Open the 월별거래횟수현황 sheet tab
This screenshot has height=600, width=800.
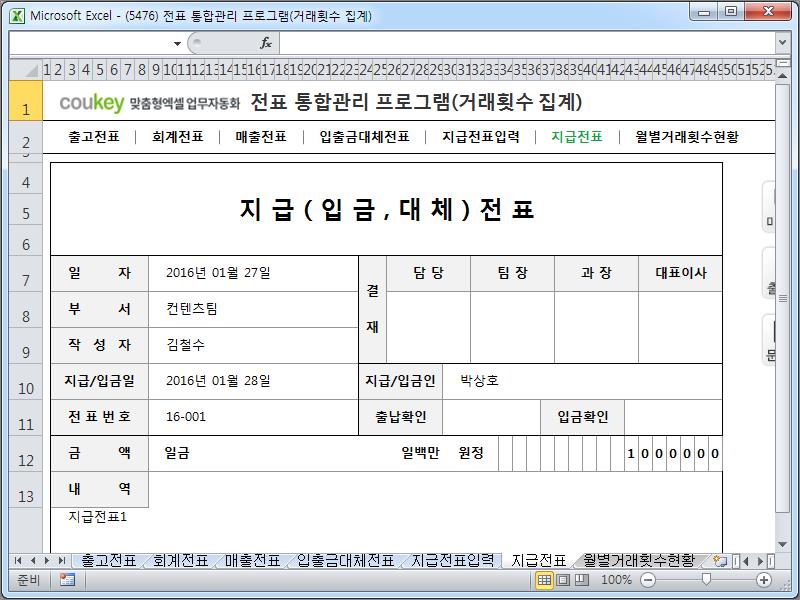[x=639, y=561]
